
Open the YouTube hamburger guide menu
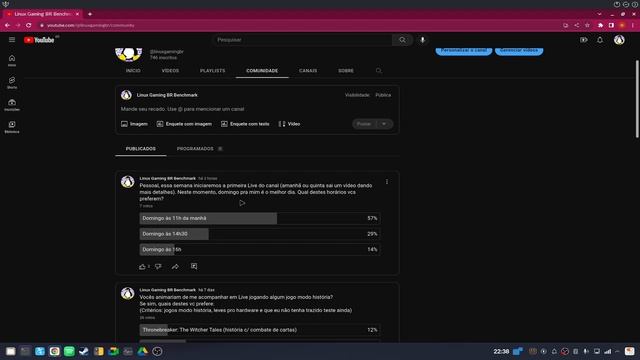click(x=12, y=40)
